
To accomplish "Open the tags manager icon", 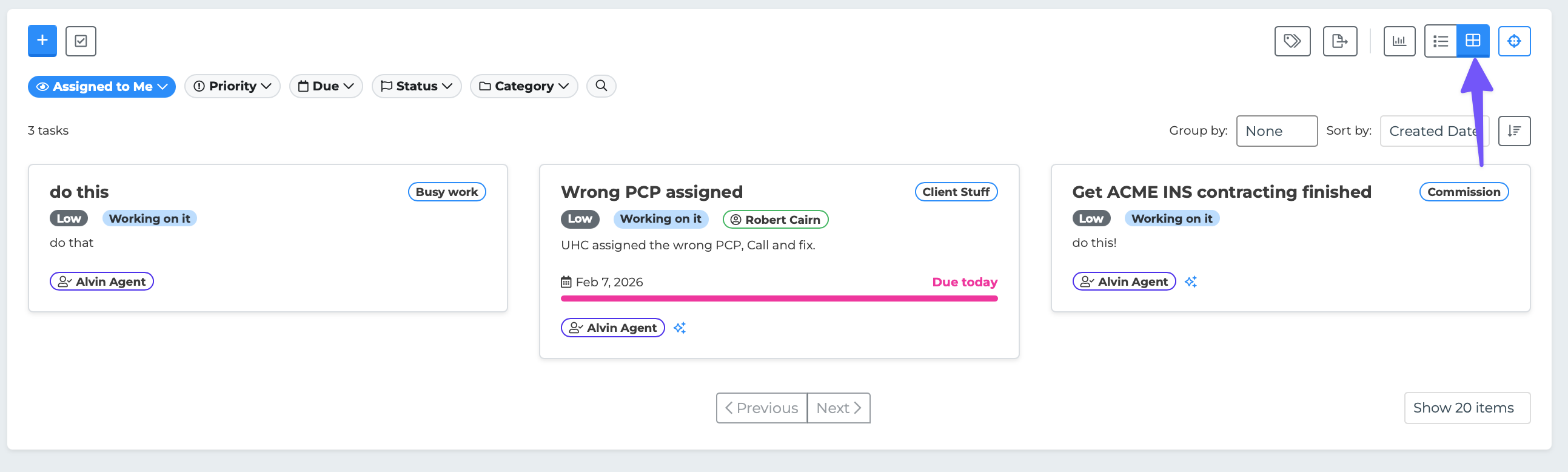I will (x=1292, y=41).
